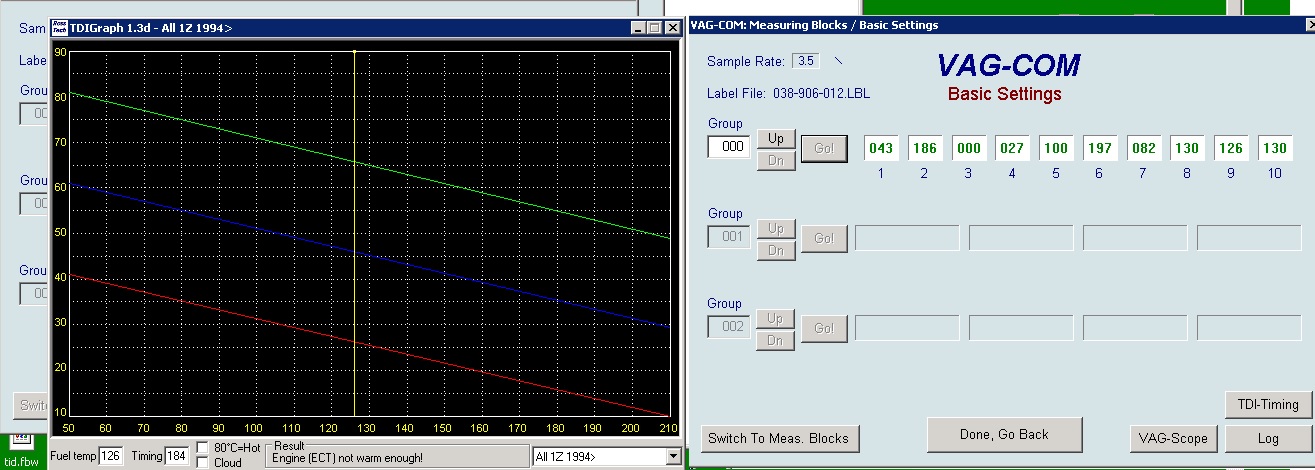
Task: Click the Group 001 number field
Action: (729, 237)
